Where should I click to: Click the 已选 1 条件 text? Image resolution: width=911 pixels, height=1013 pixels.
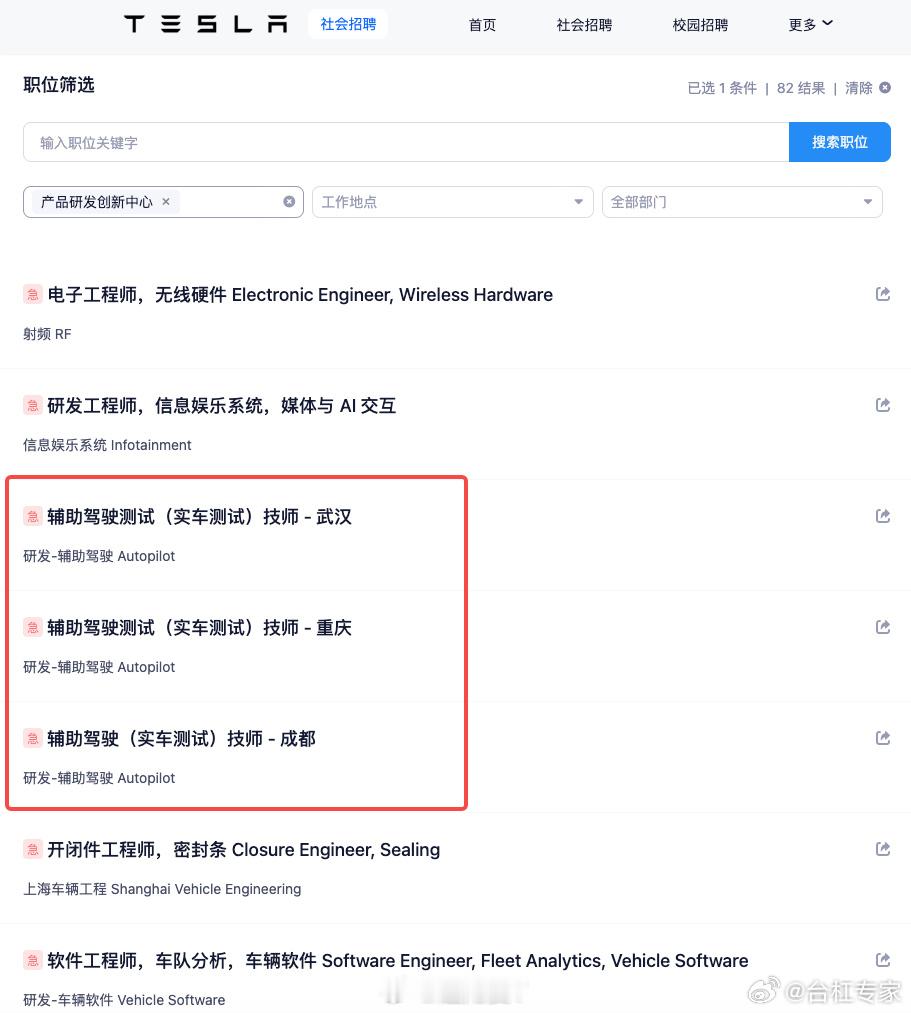[722, 88]
